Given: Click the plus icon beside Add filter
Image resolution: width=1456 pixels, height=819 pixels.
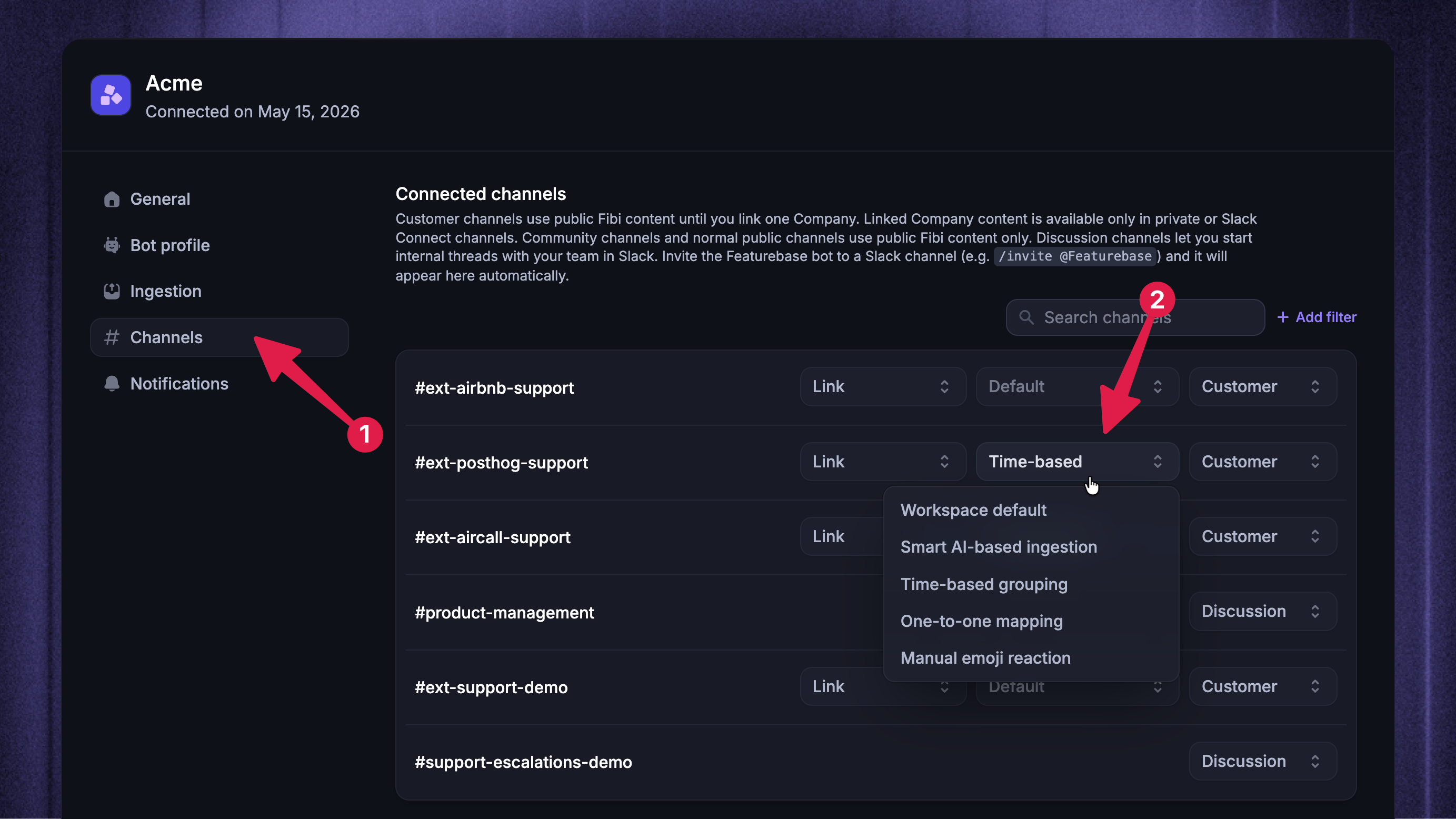Looking at the screenshot, I should 1283,317.
